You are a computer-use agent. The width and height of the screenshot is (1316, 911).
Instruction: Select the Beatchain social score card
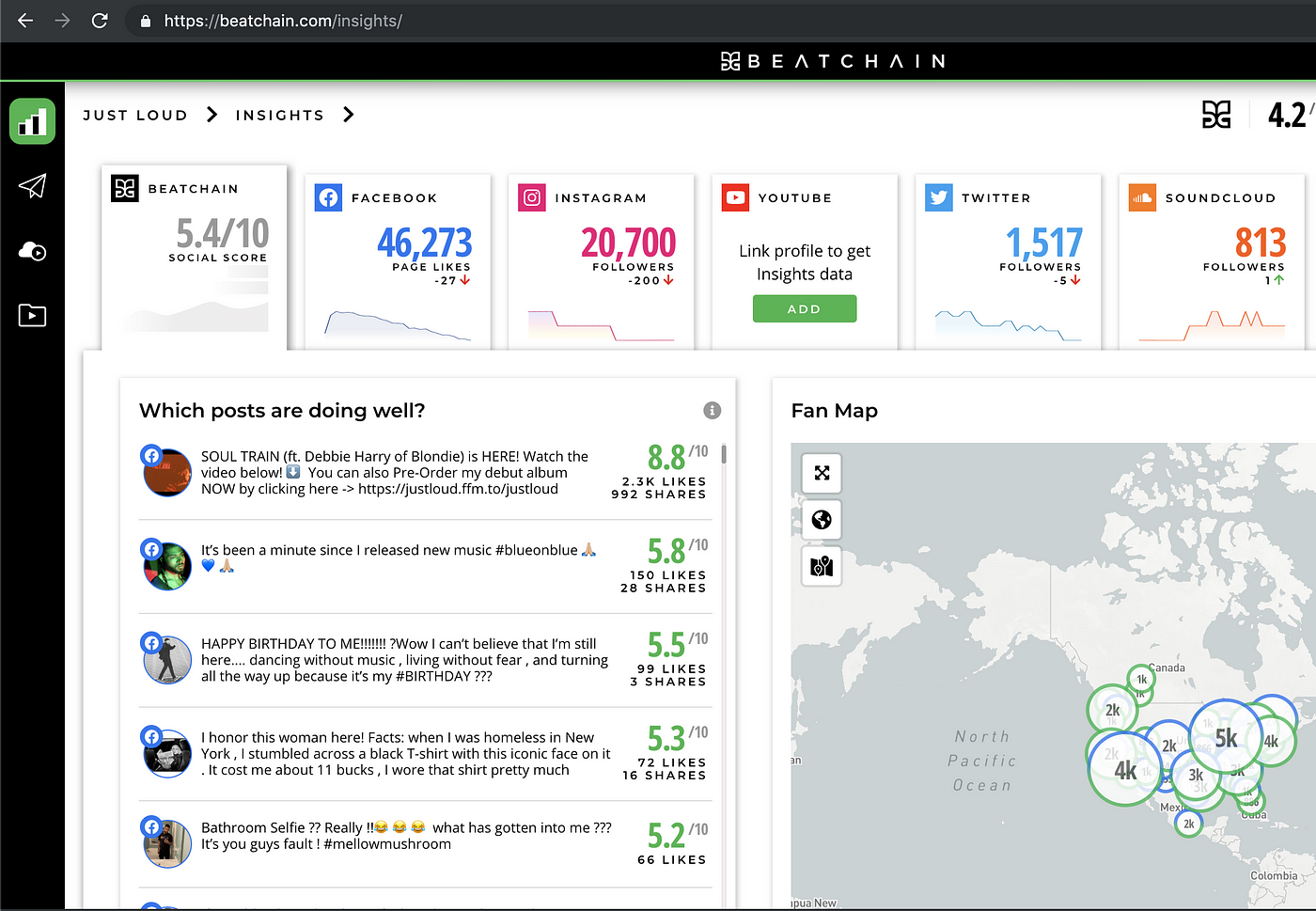194,257
